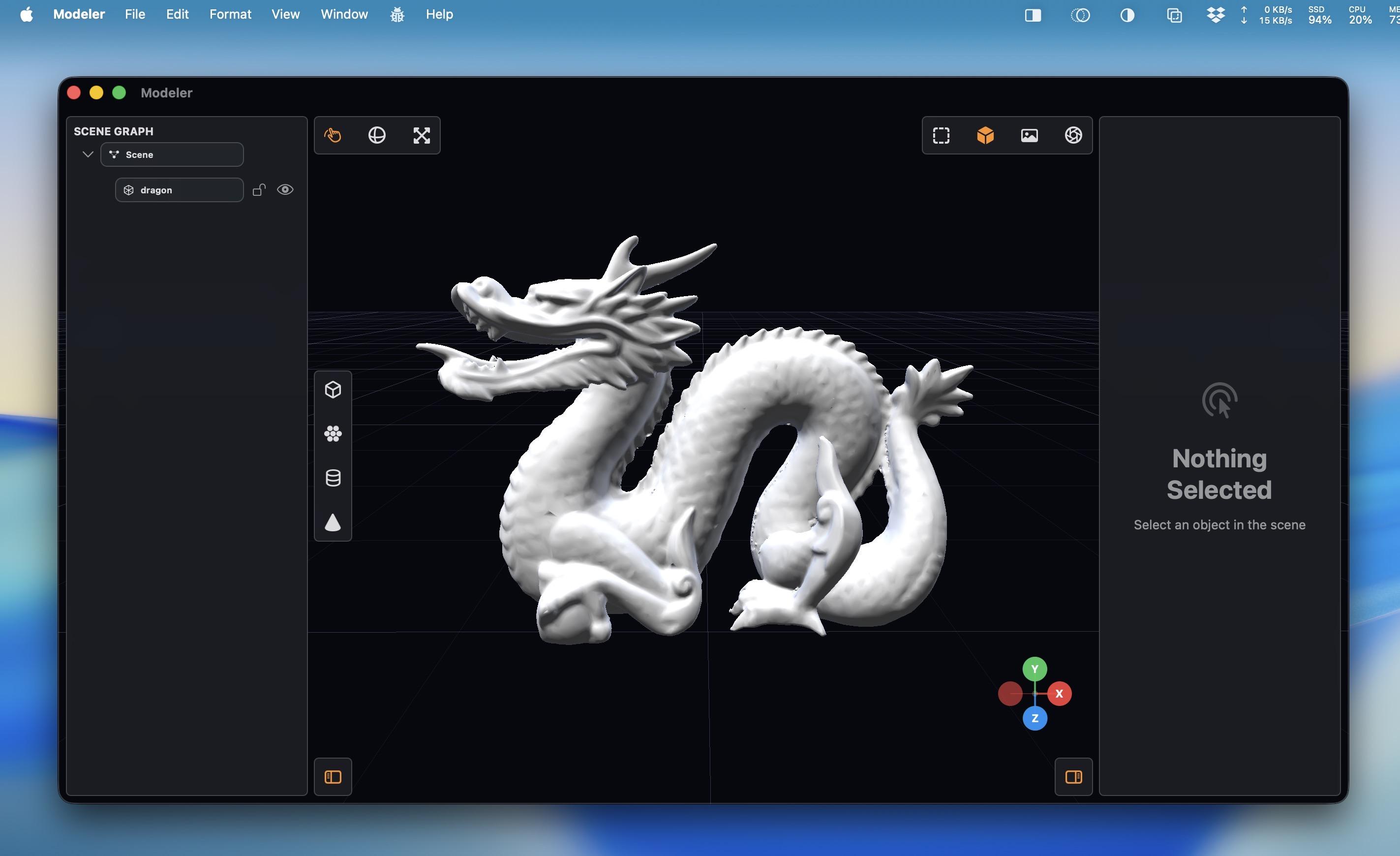Add a cylinder primitive
Image resolution: width=1400 pixels, height=856 pixels.
[x=333, y=478]
